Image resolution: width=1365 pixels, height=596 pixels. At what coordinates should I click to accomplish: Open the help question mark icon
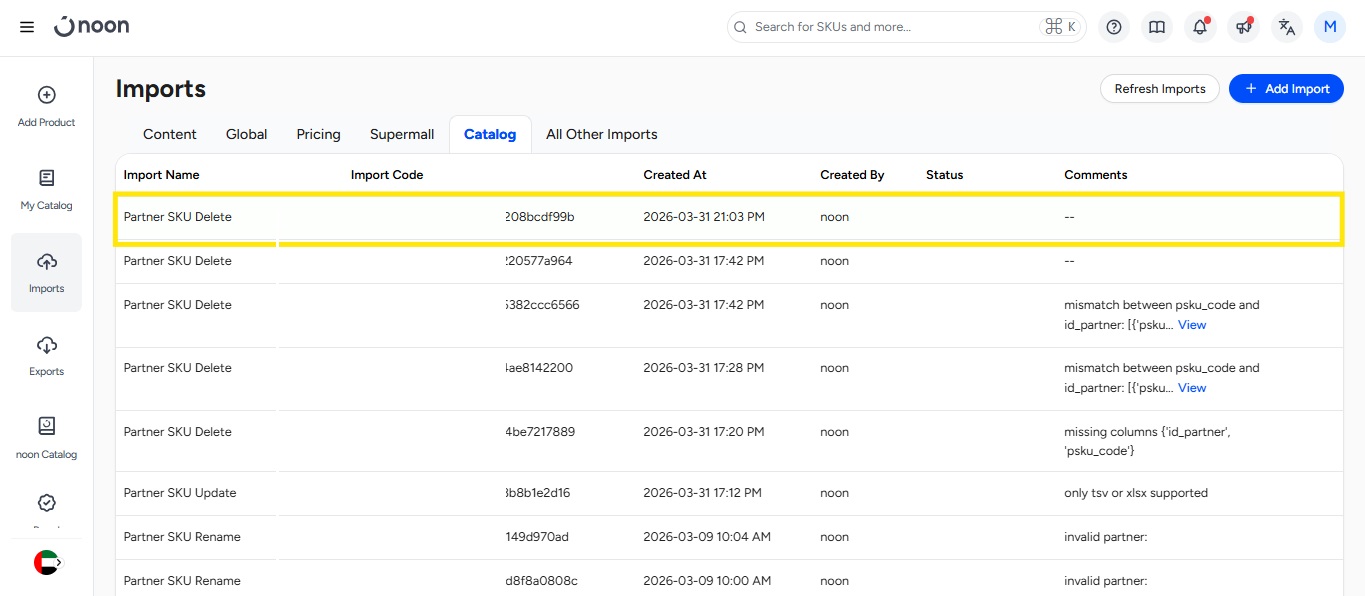pyautogui.click(x=1114, y=27)
